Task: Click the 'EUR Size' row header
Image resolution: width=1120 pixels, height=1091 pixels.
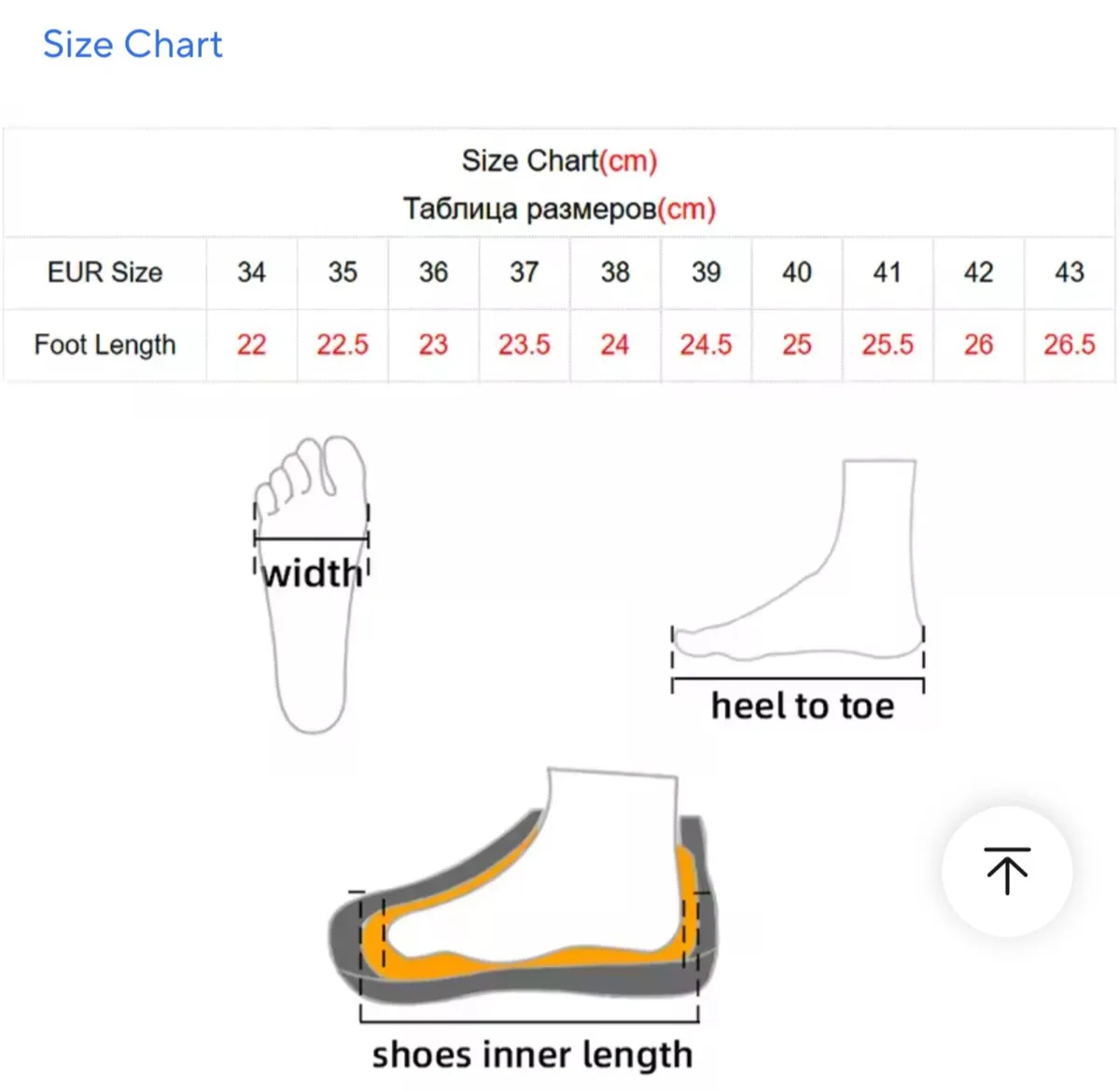Action: click(x=105, y=273)
